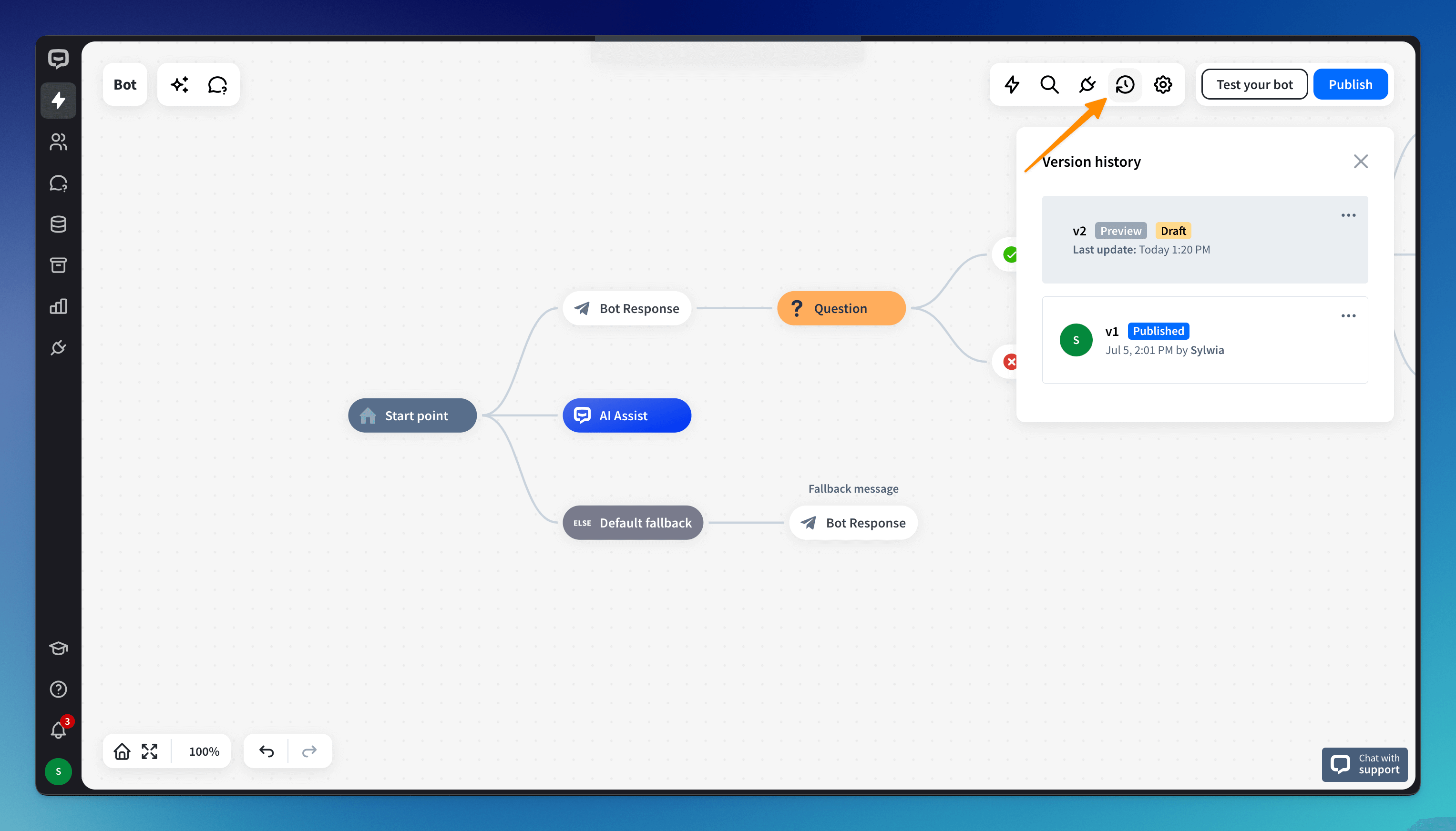The image size is (1456, 831).
Task: Click the AI sparkle icon near Bot
Action: click(x=179, y=84)
